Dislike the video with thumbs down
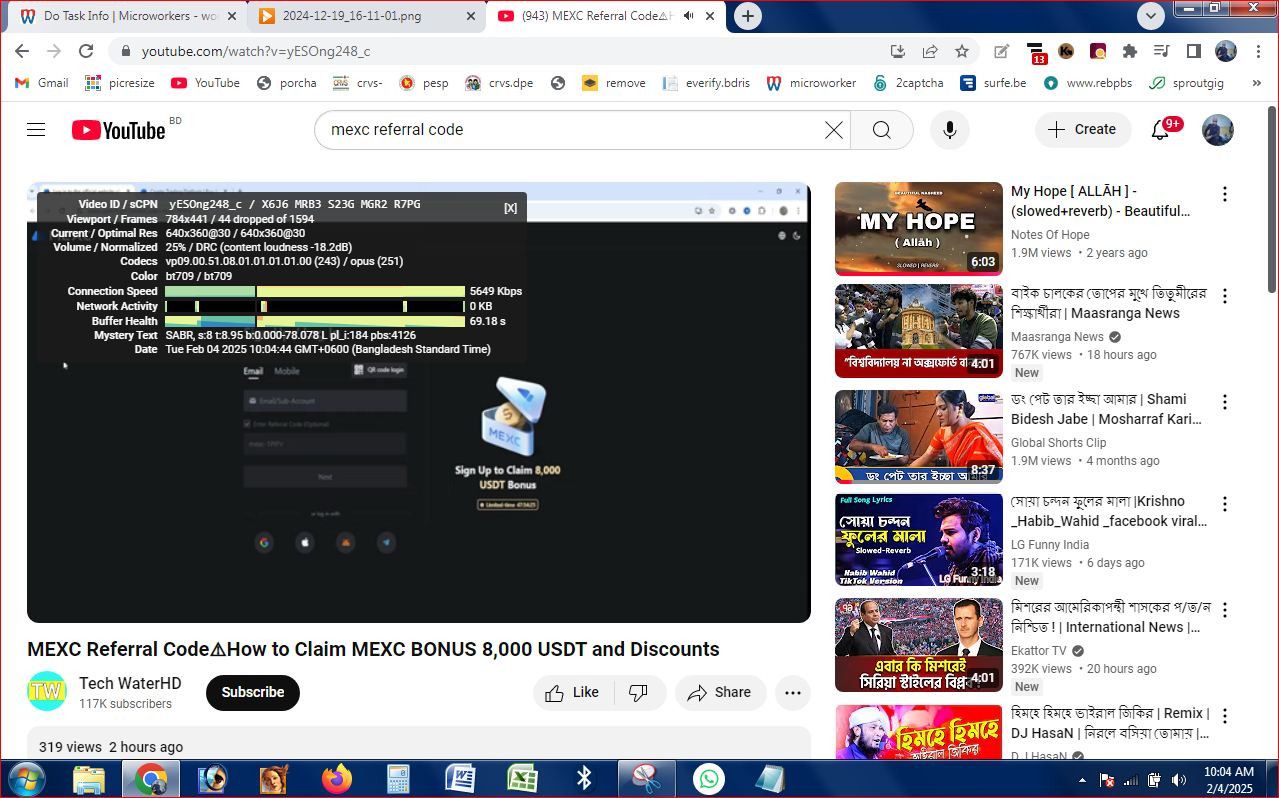 638,692
